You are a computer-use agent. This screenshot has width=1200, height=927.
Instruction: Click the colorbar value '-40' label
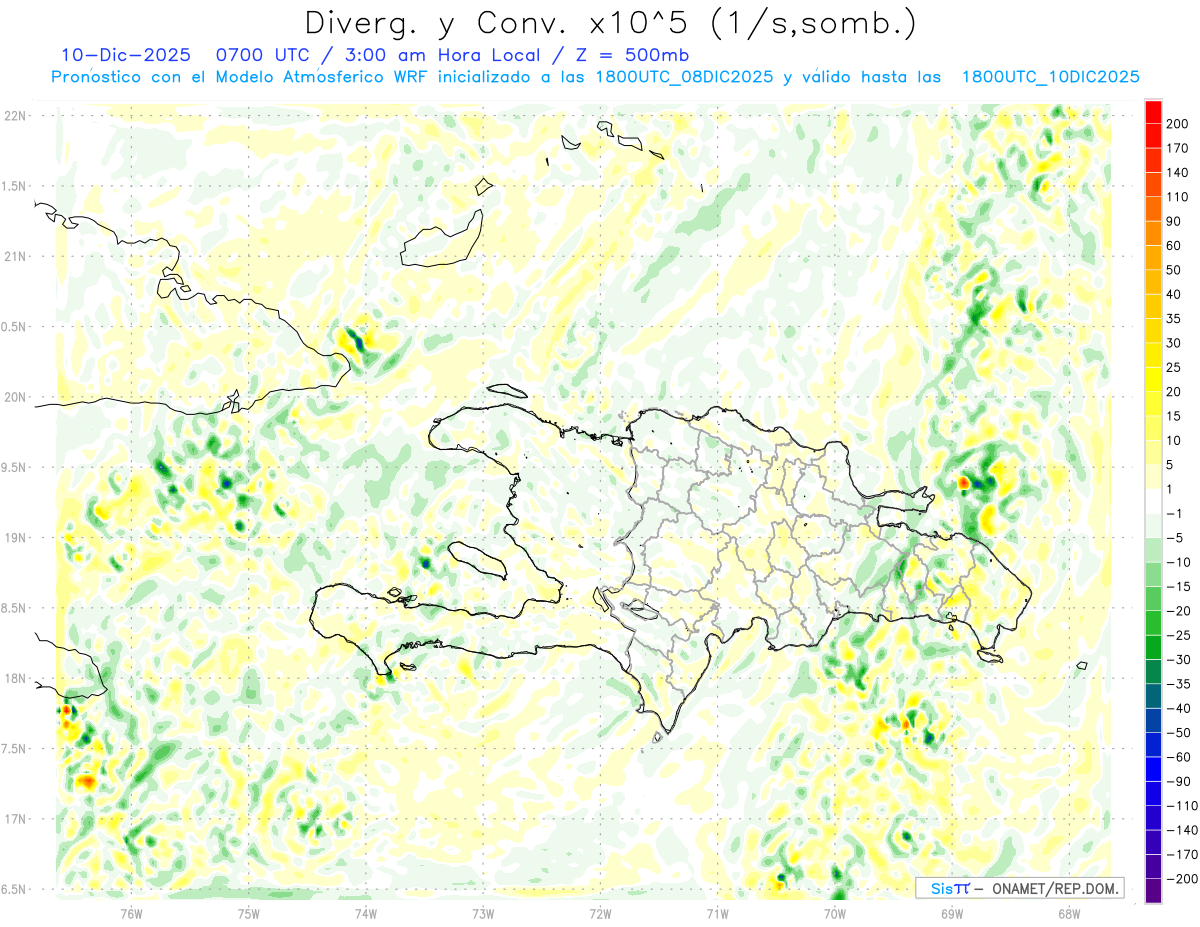click(1177, 708)
